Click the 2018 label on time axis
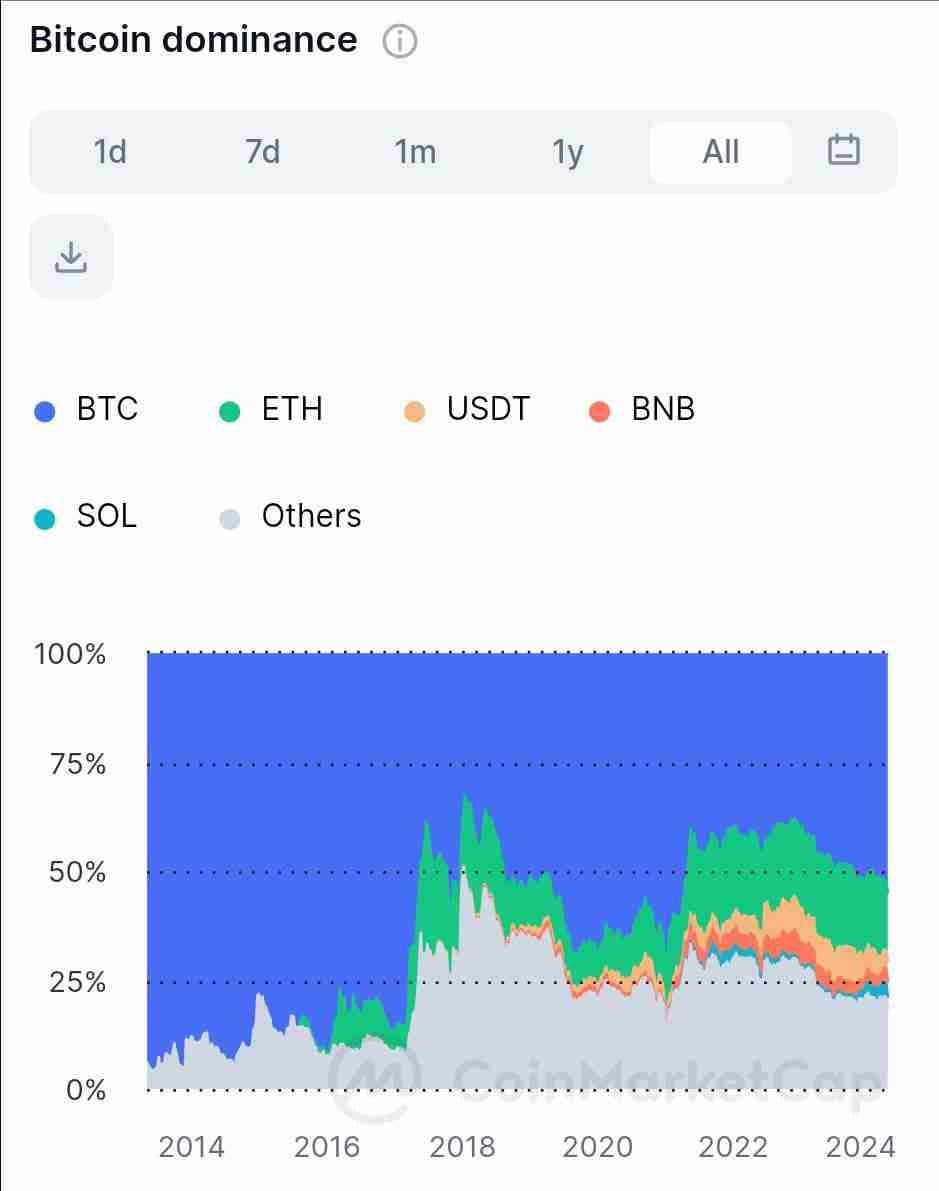939x1191 pixels. pos(463,1146)
